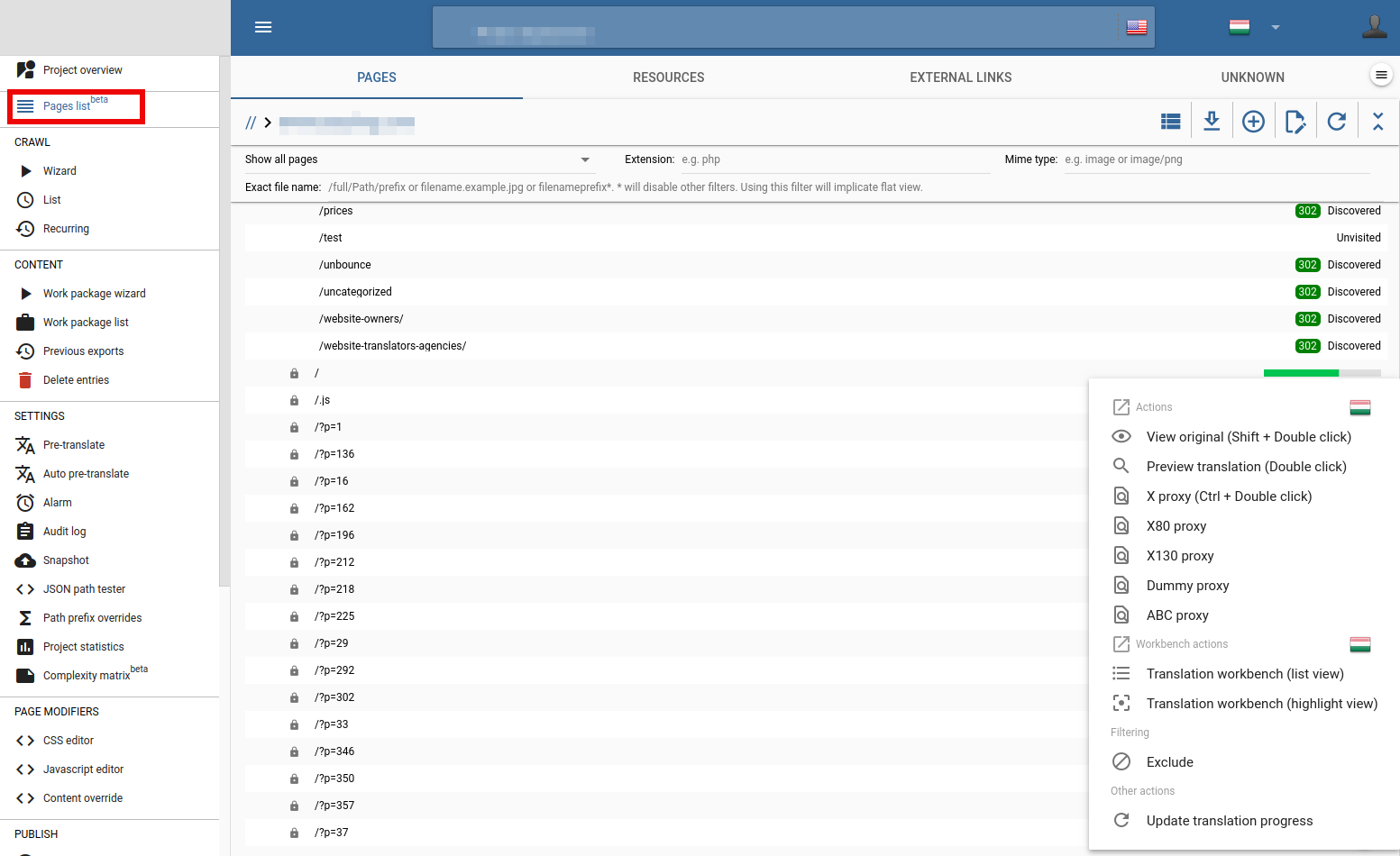This screenshot has width=1400, height=856.
Task: Click the US flag source language icon
Action: 1137,27
